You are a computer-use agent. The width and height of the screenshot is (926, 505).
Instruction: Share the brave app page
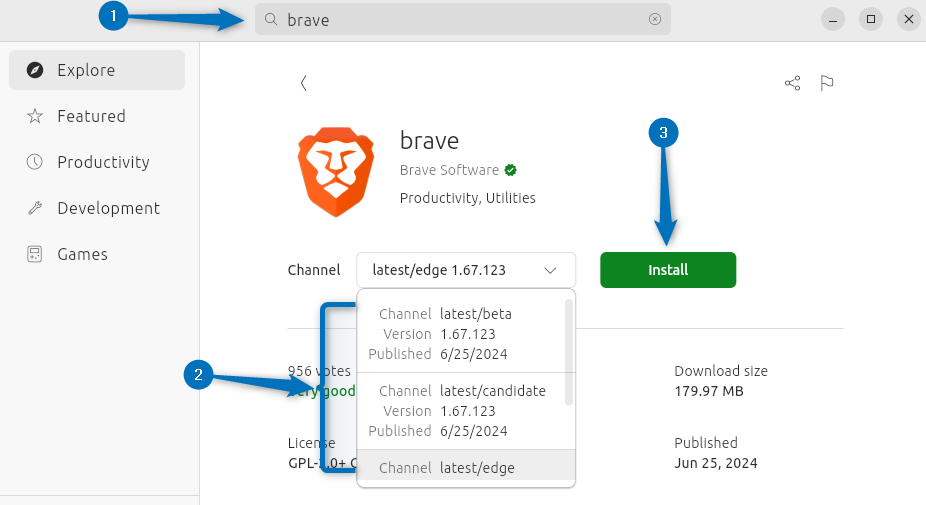tap(792, 83)
